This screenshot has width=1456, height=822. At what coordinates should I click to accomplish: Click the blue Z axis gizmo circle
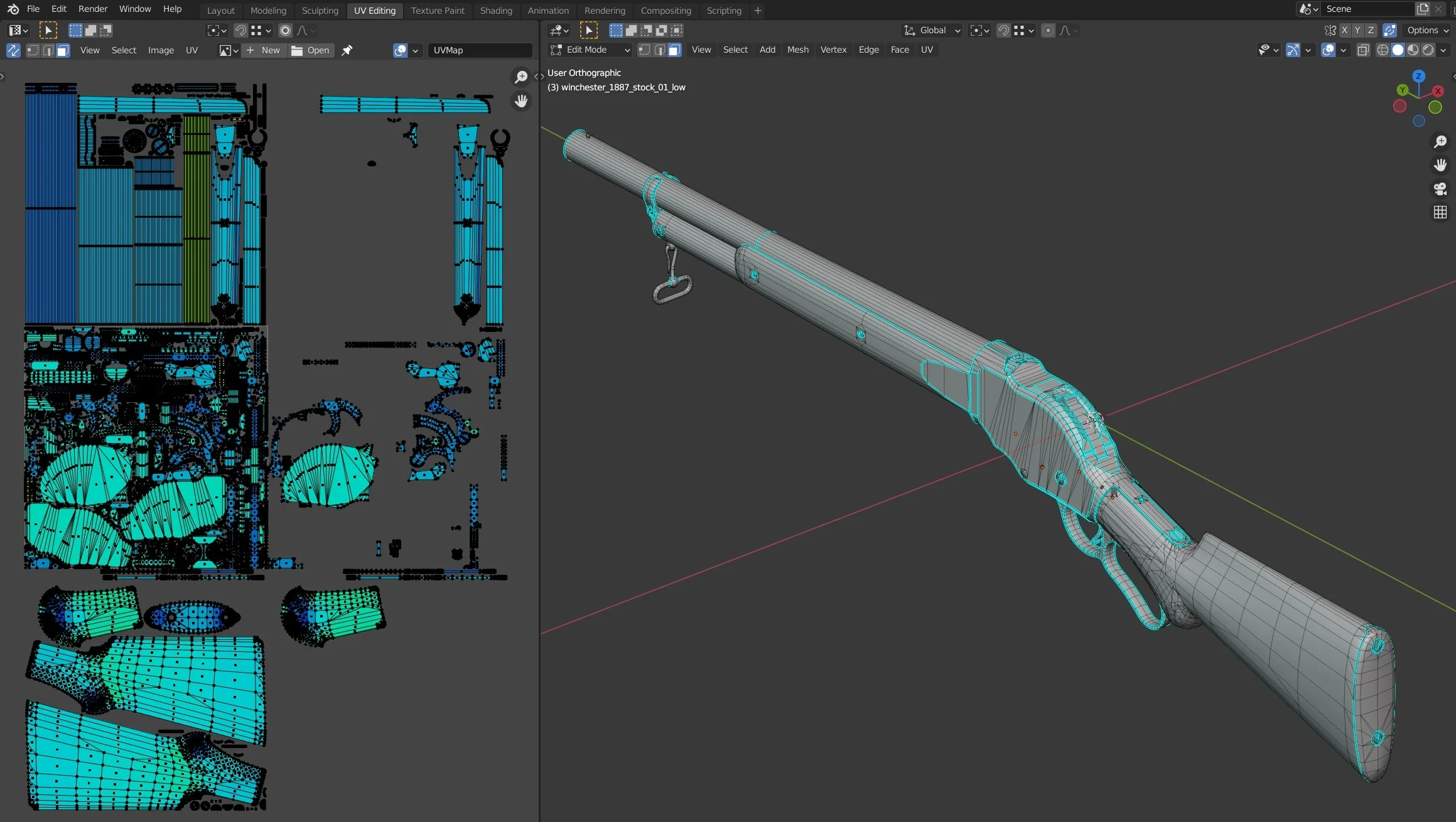click(1418, 76)
